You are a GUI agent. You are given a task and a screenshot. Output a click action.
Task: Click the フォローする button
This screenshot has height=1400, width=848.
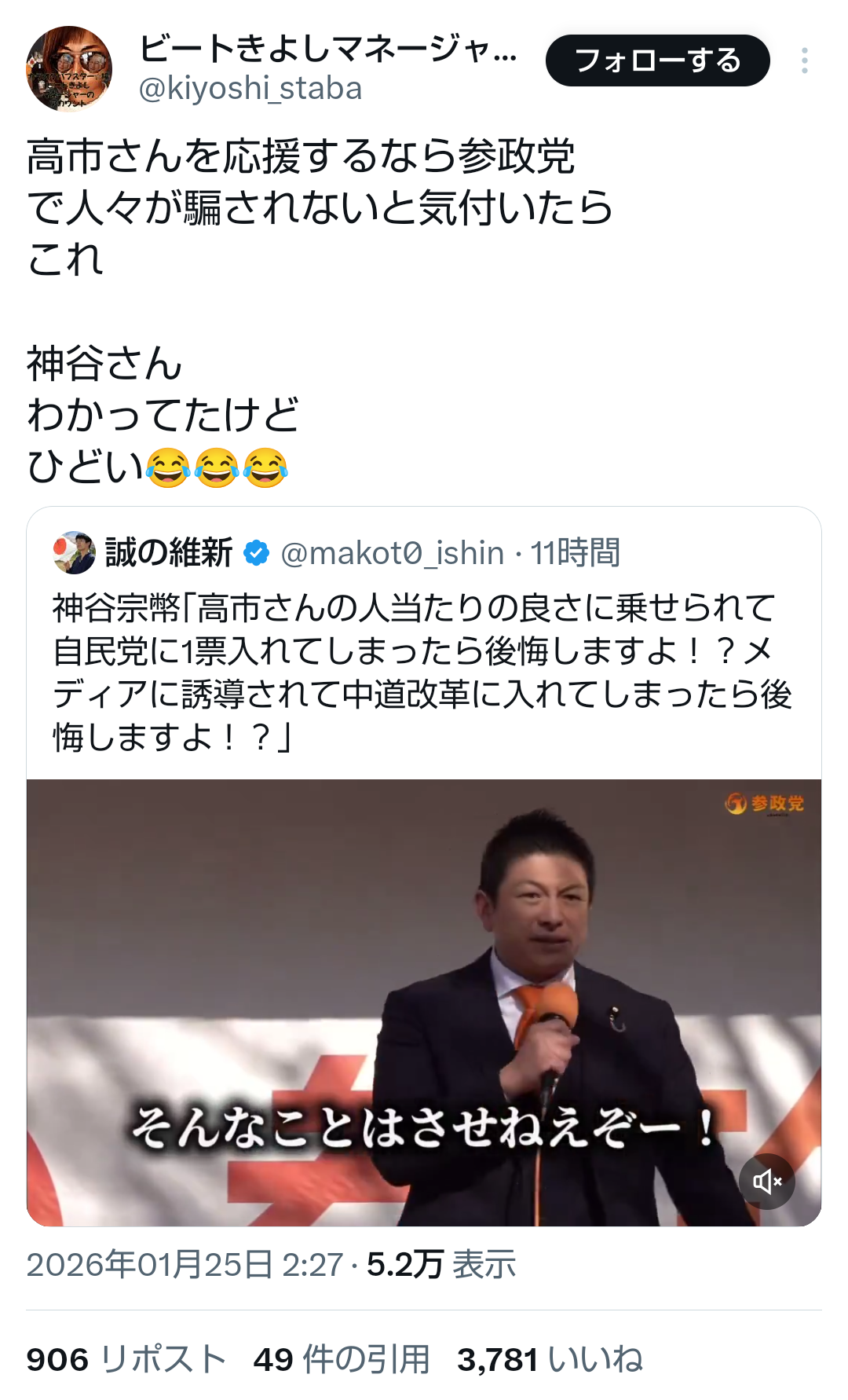[658, 60]
